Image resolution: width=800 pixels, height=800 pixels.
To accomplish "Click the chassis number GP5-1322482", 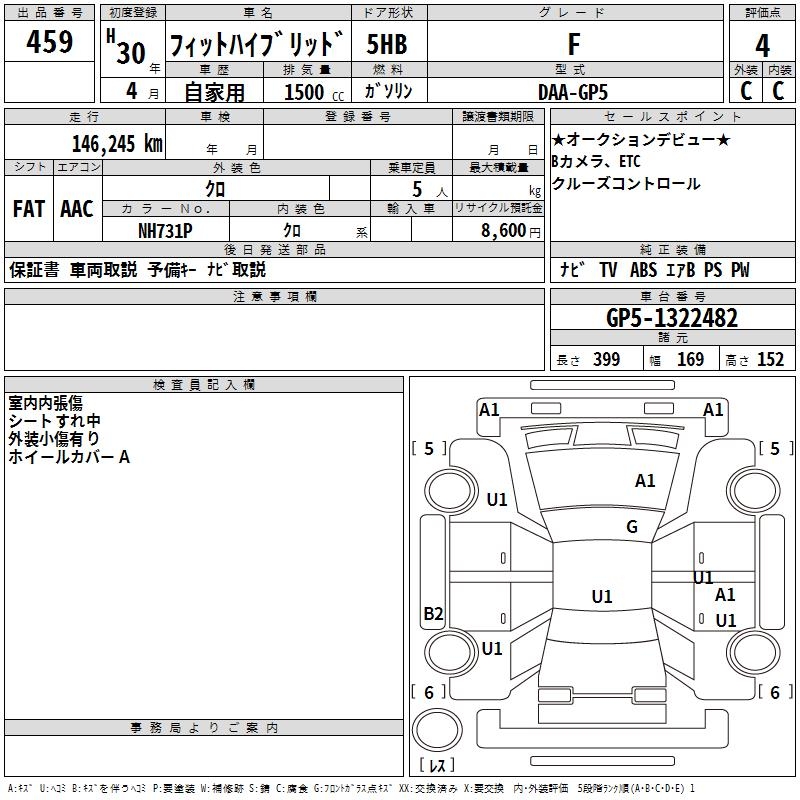I will coord(672,319).
